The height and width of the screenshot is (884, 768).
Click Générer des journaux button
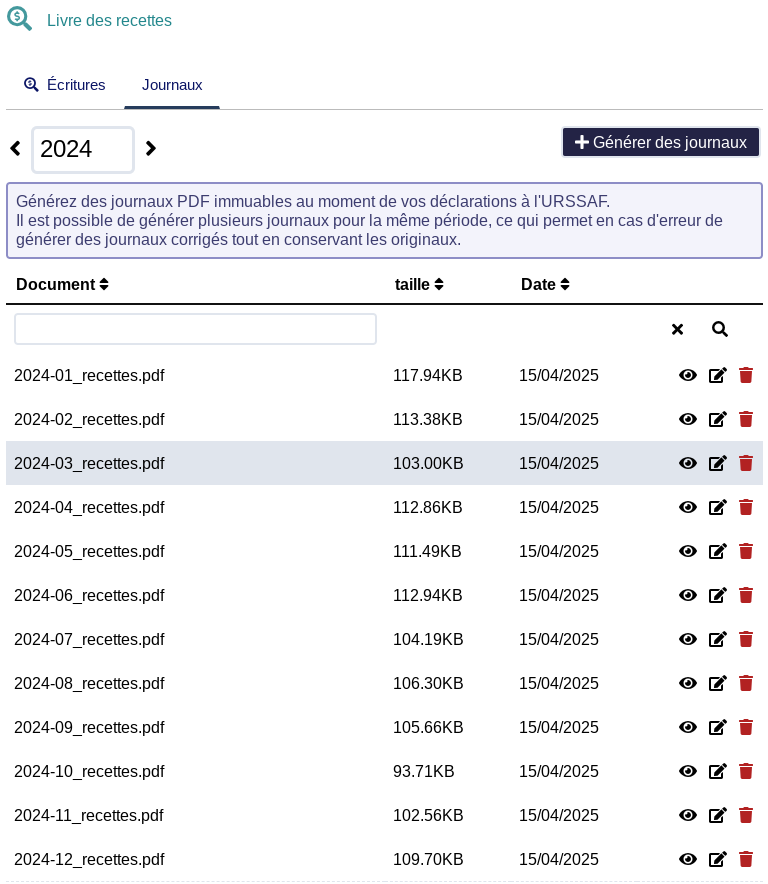(661, 142)
